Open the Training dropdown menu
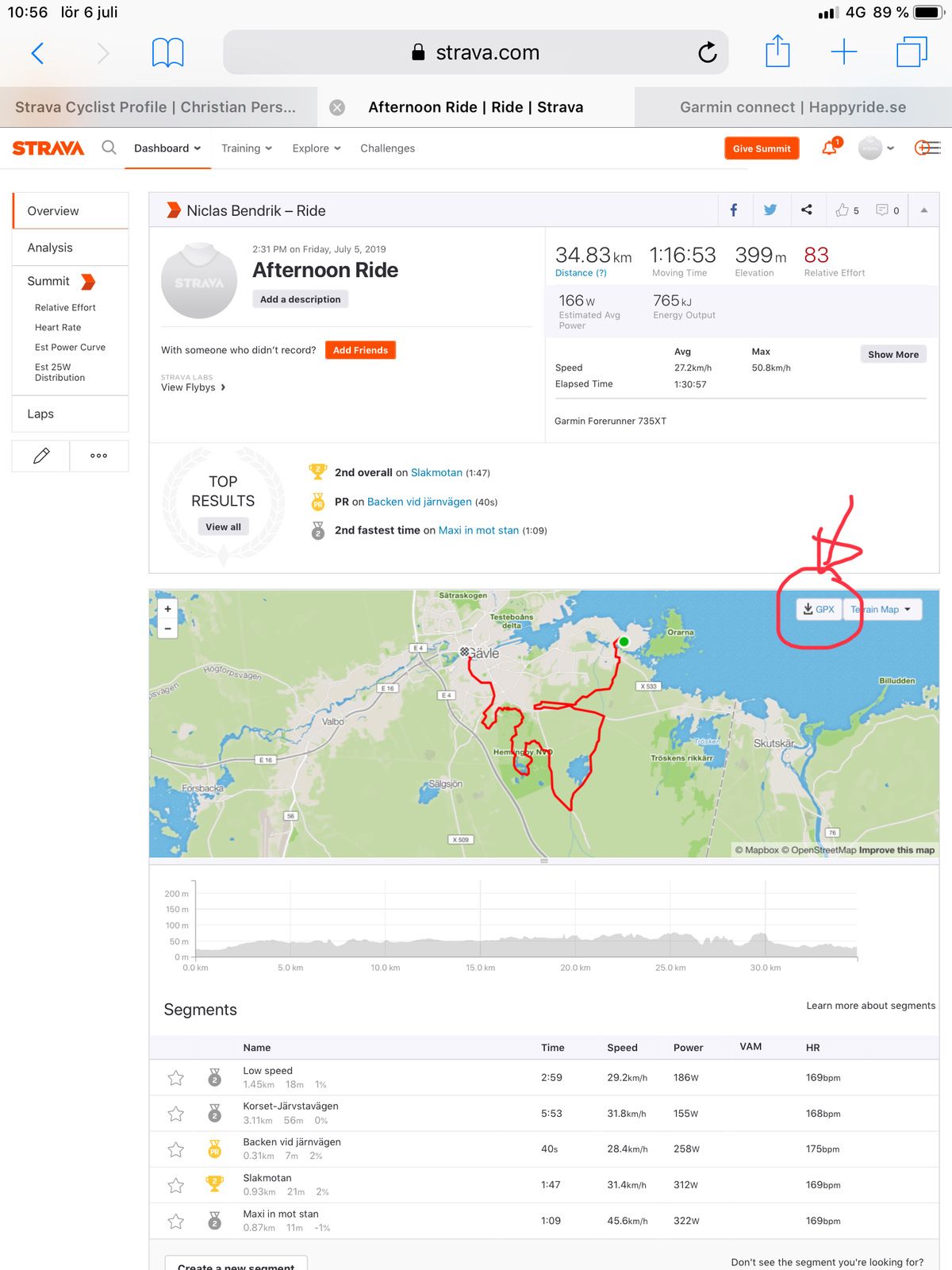This screenshot has width=952, height=1270. [247, 148]
